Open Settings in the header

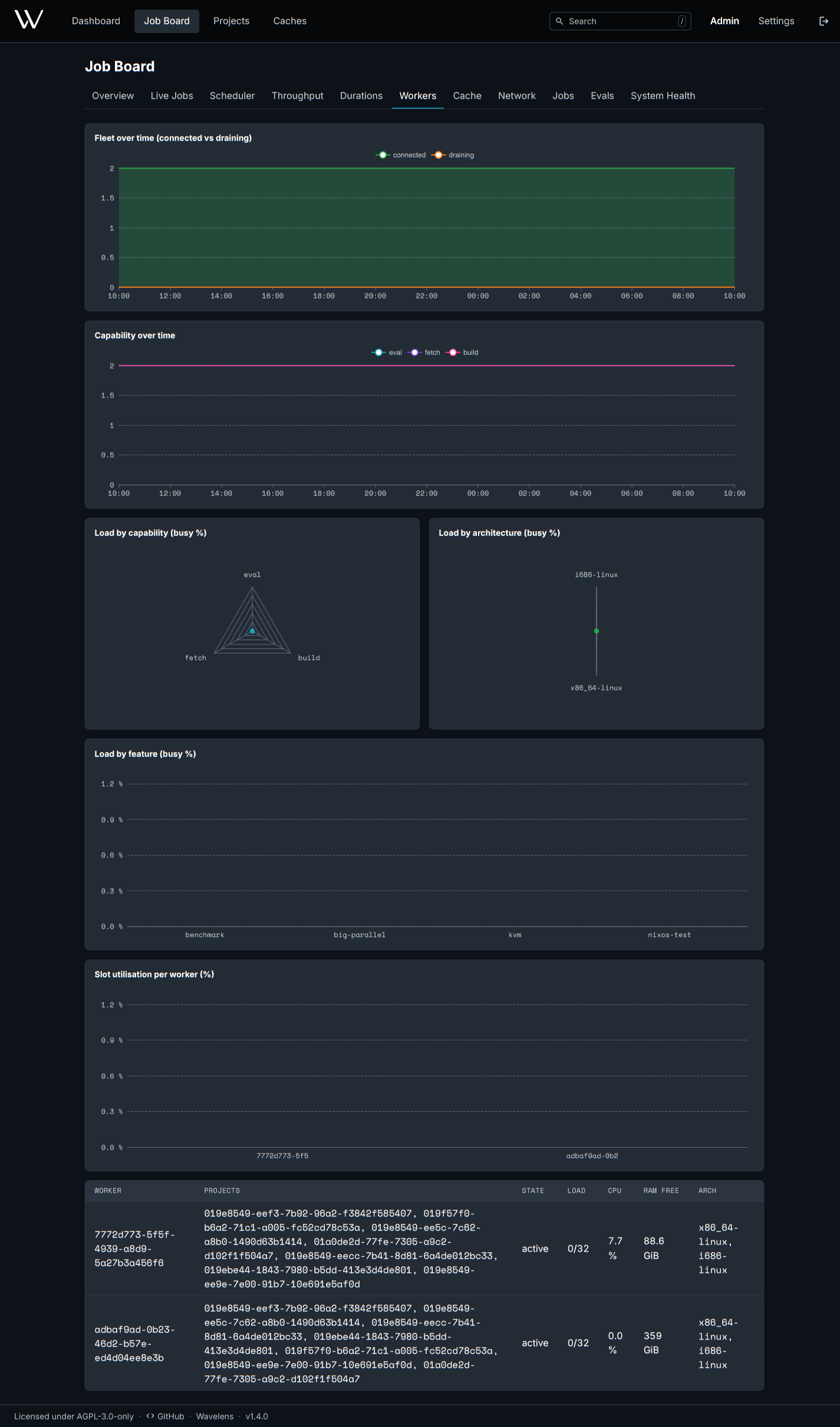[x=776, y=21]
